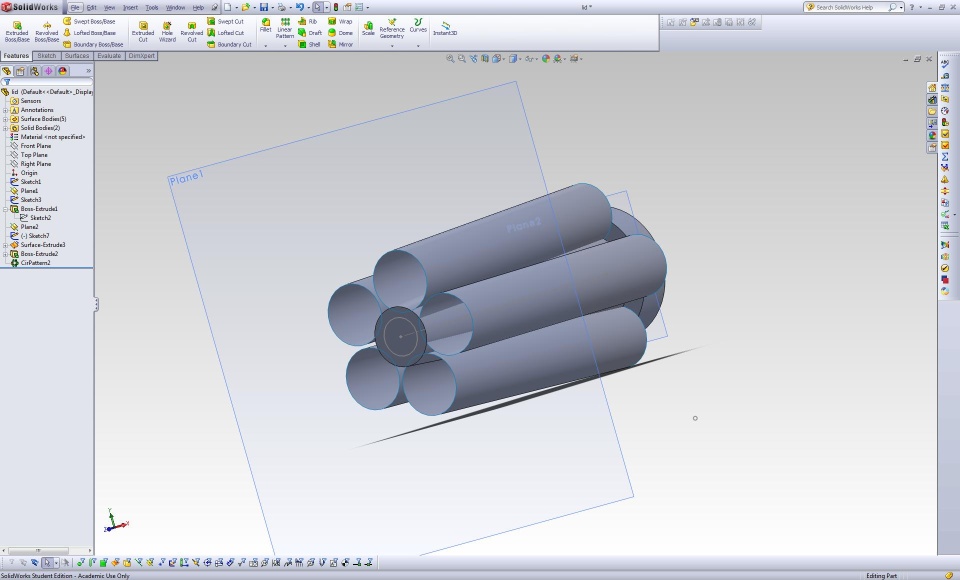960x580 pixels.
Task: Select the Revolved Boss/Base tool
Action: coord(47,31)
